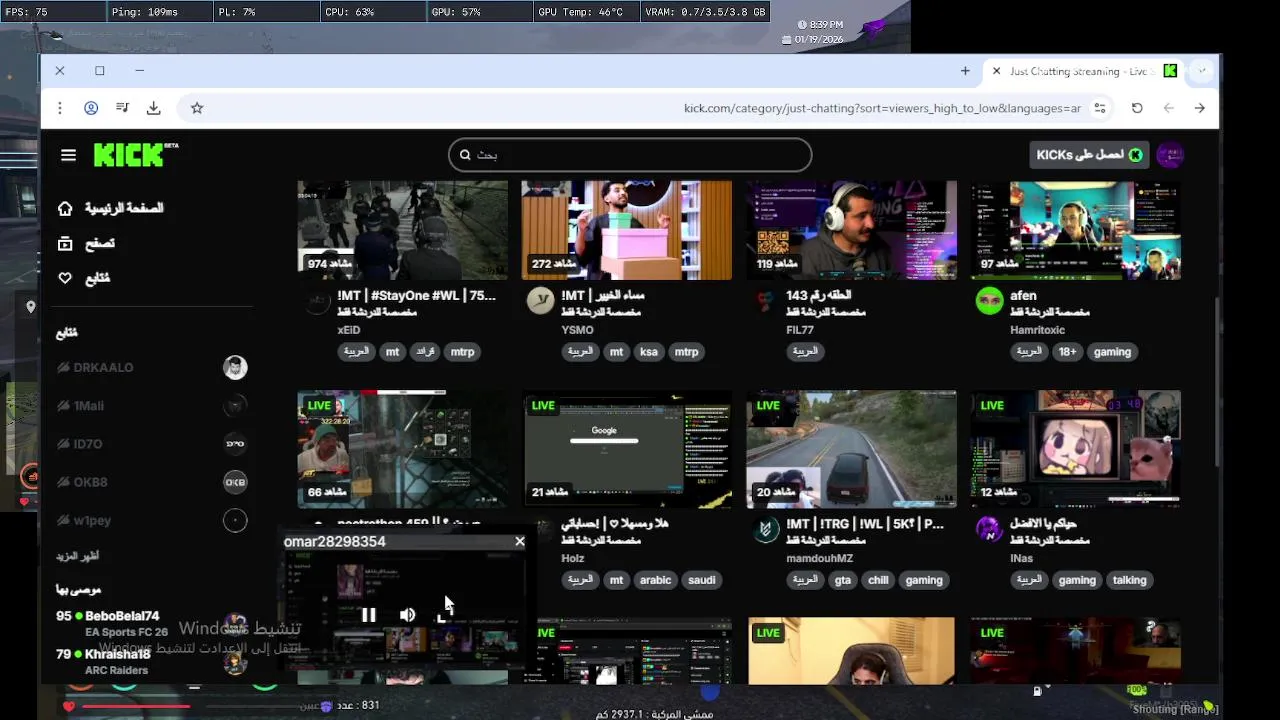Click the Kick page vertical scrollbar
This screenshot has height=720, width=1280.
pyautogui.click(x=1216, y=380)
